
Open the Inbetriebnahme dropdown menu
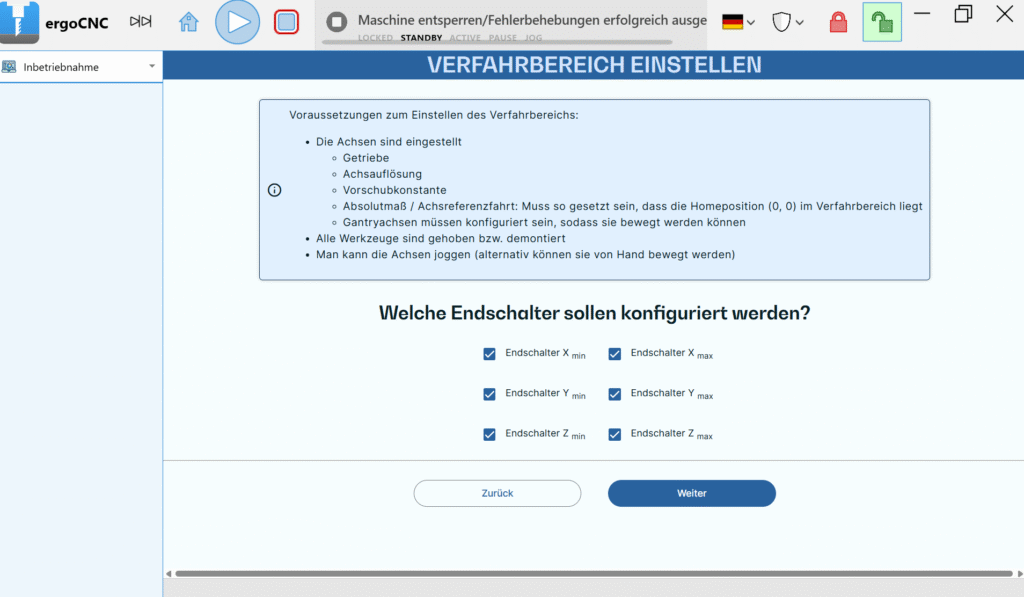click(x=81, y=67)
